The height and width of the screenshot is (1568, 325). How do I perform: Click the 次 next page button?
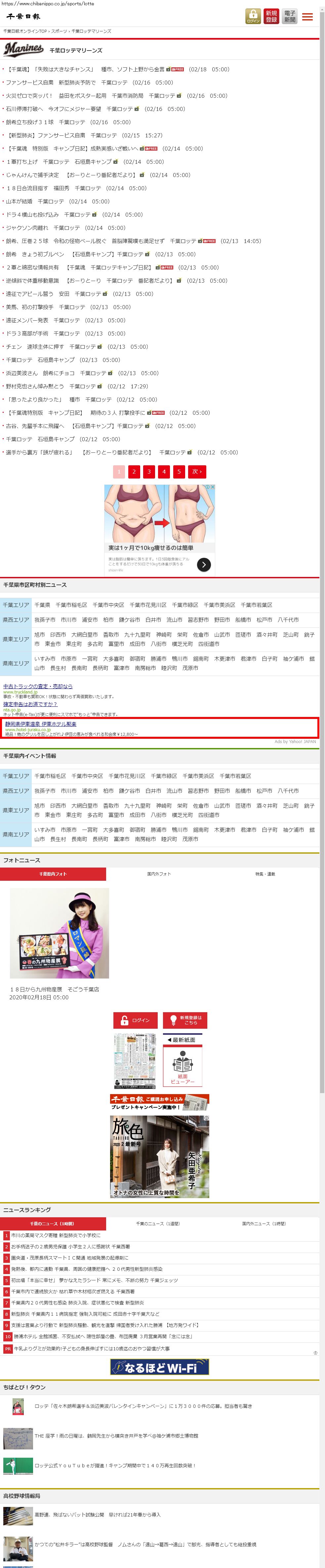(x=196, y=471)
